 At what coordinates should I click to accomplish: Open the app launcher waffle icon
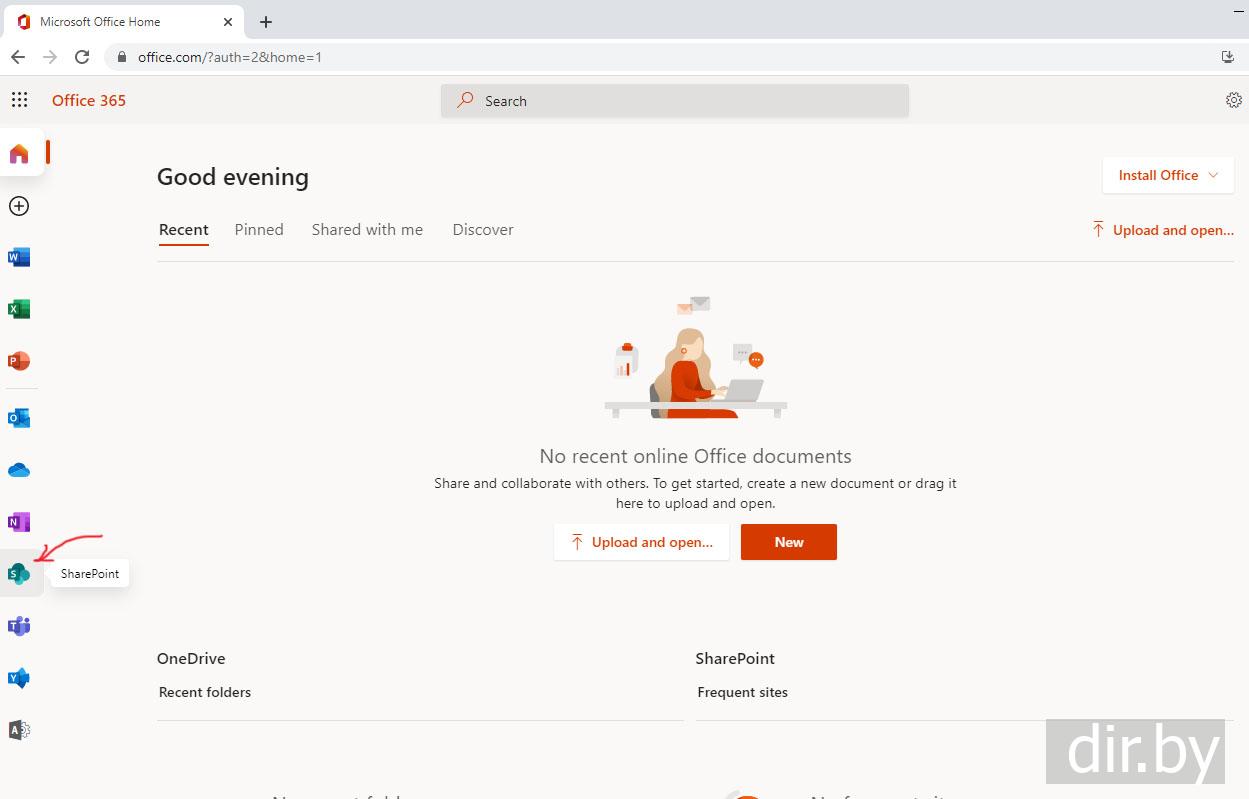pyautogui.click(x=19, y=100)
